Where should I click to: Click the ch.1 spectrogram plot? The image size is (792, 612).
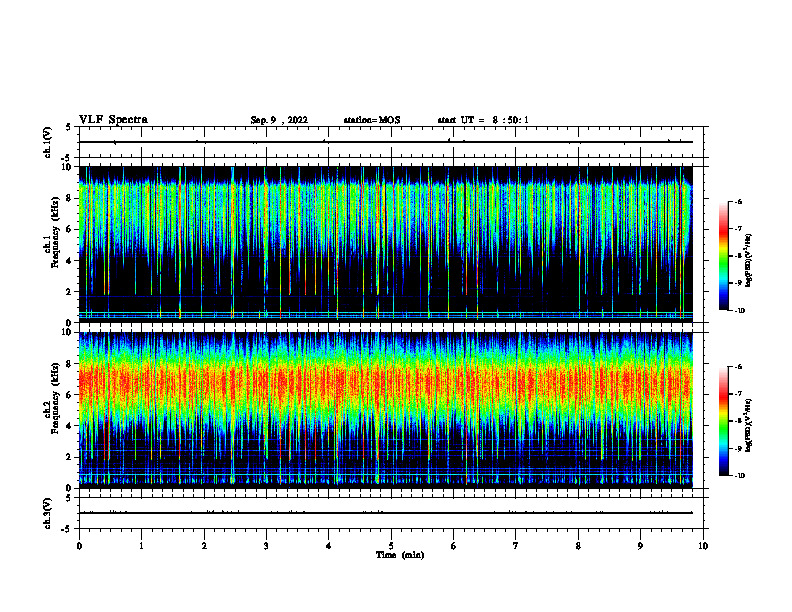pos(386,244)
